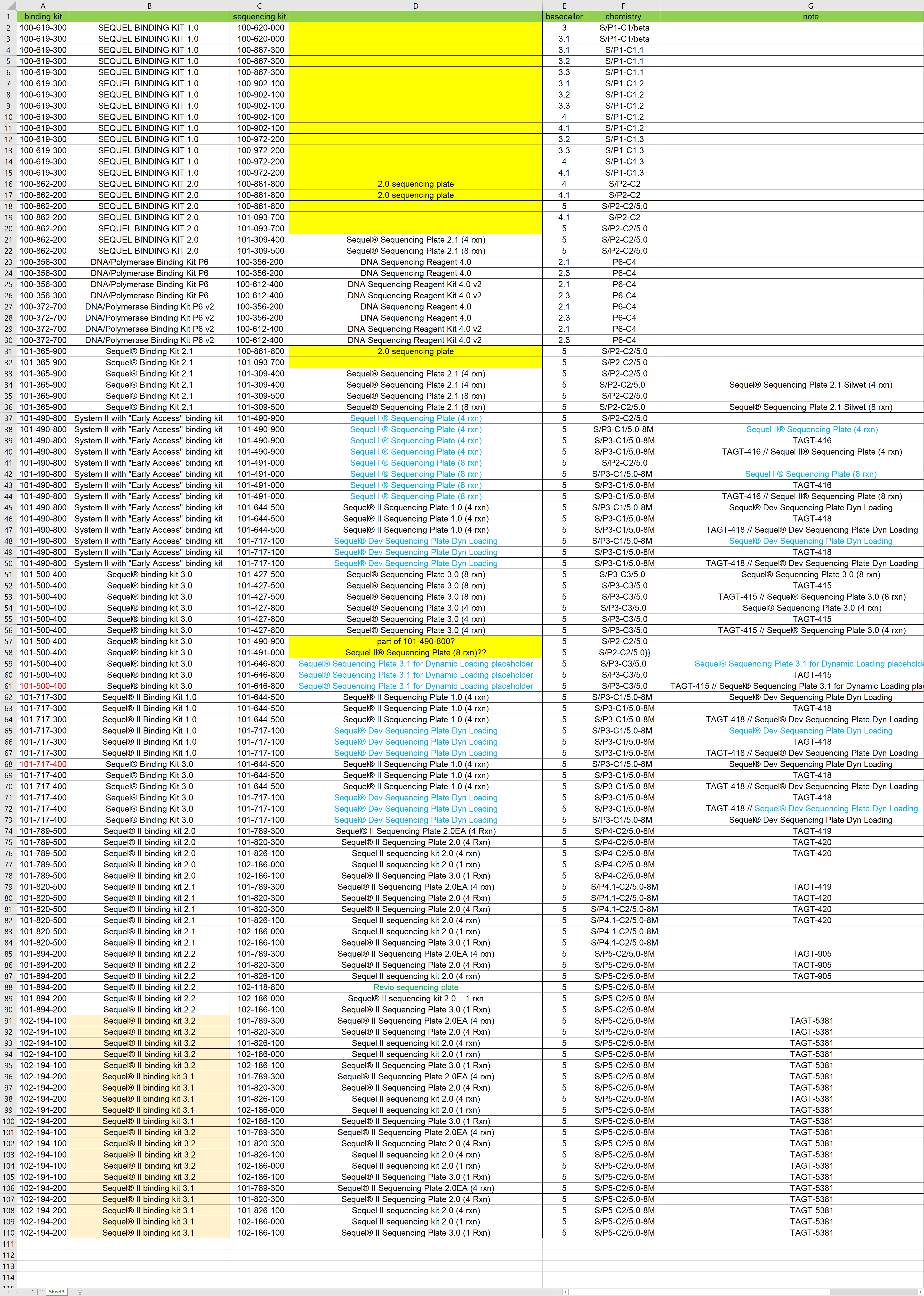Viewport: 924px width, 1296px height.
Task: Click red 101-717-400 binding kit cell
Action: [43, 764]
